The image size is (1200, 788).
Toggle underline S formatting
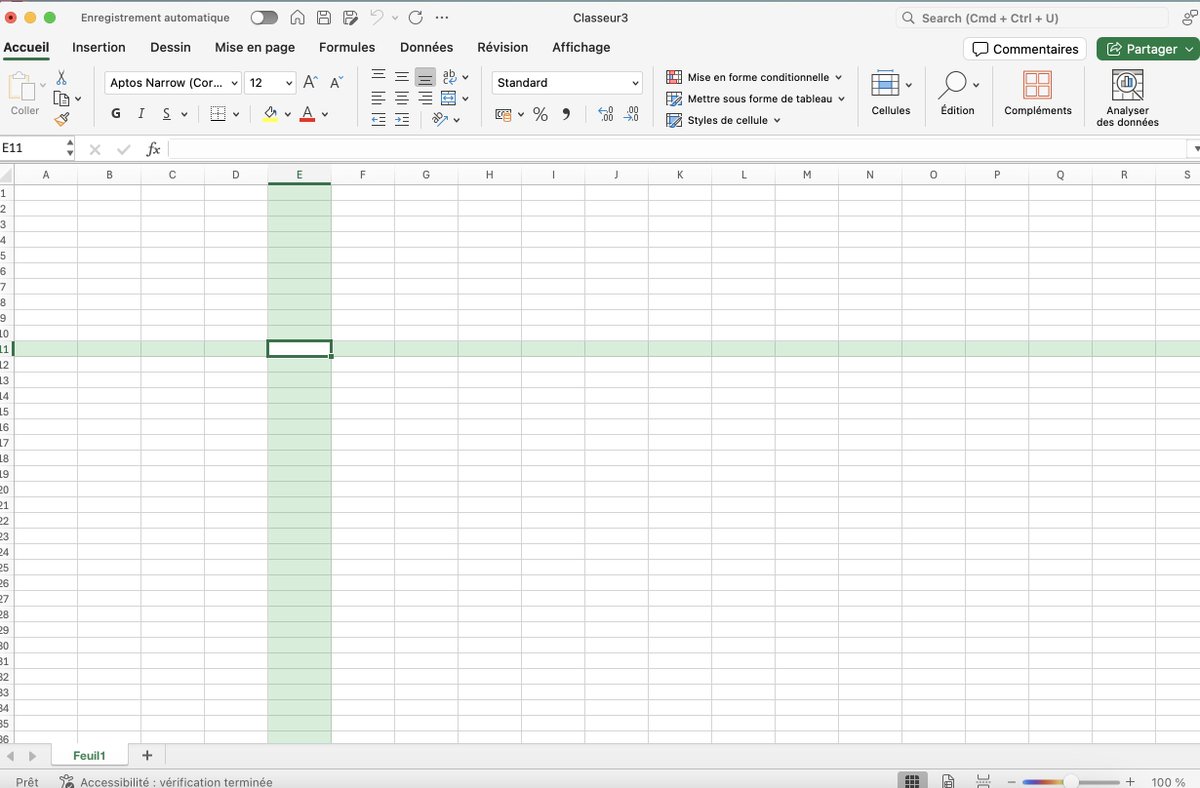[166, 114]
